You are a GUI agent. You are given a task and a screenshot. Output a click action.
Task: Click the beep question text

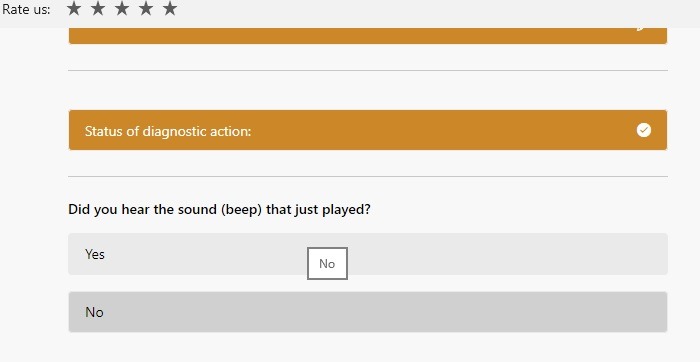point(219,209)
